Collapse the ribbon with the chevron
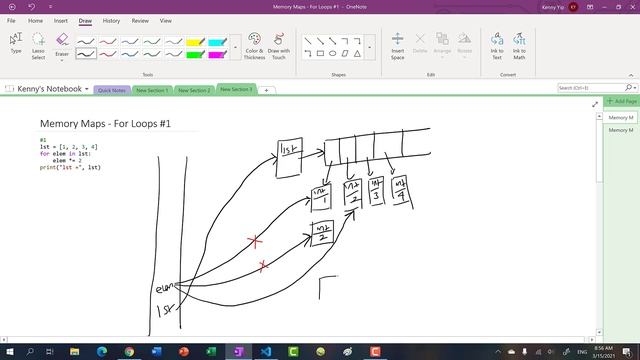 tap(631, 75)
